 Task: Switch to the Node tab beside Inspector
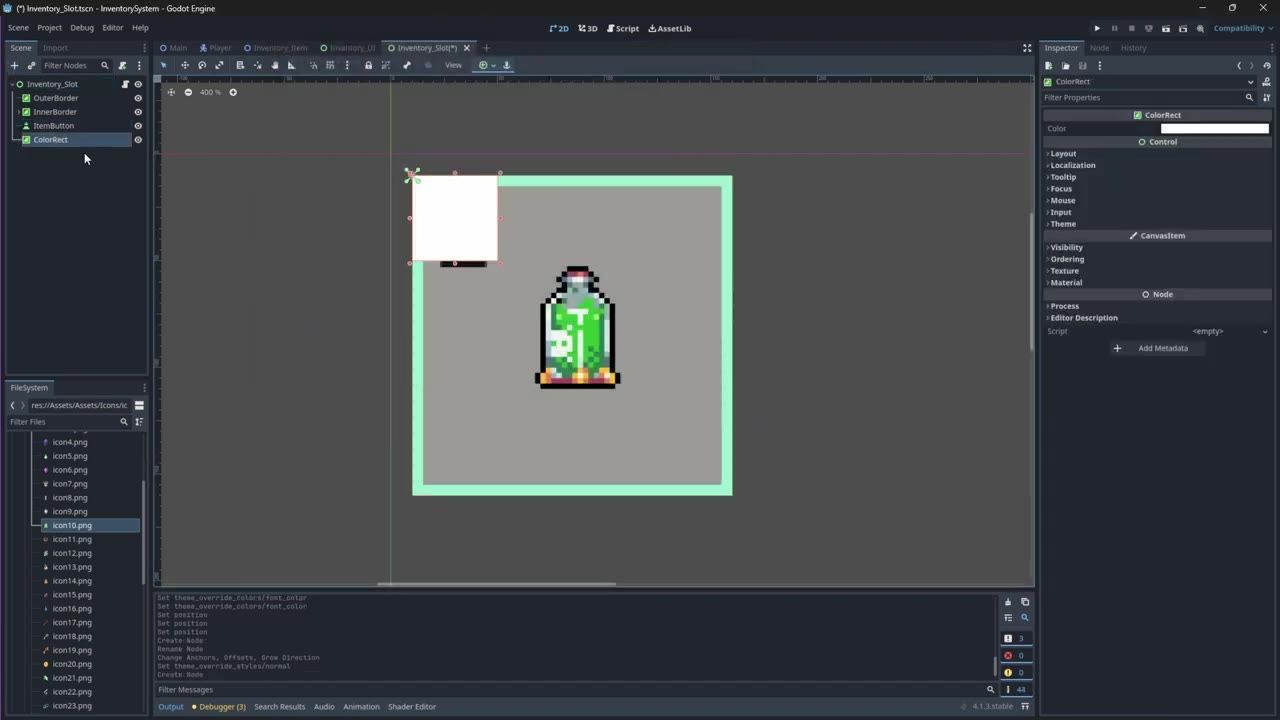coord(1099,48)
